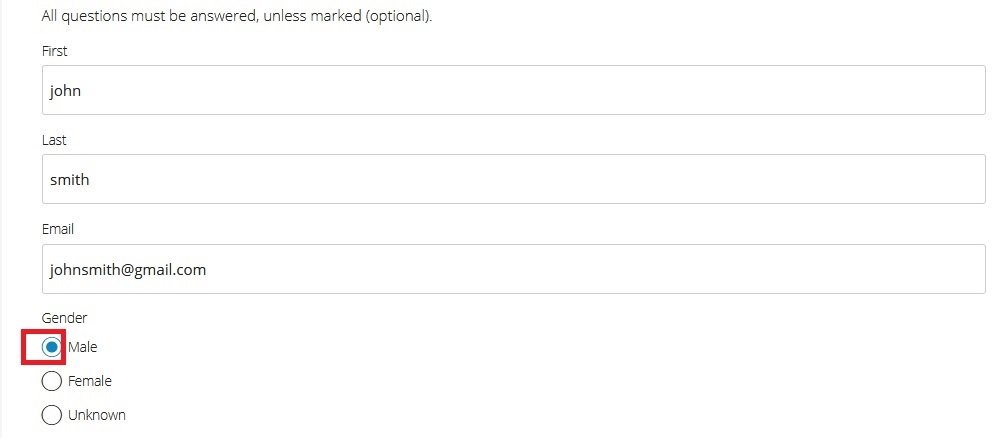Click the "(optional)" word in the instructions
Screen dimensions: 999x447
click(398, 17)
